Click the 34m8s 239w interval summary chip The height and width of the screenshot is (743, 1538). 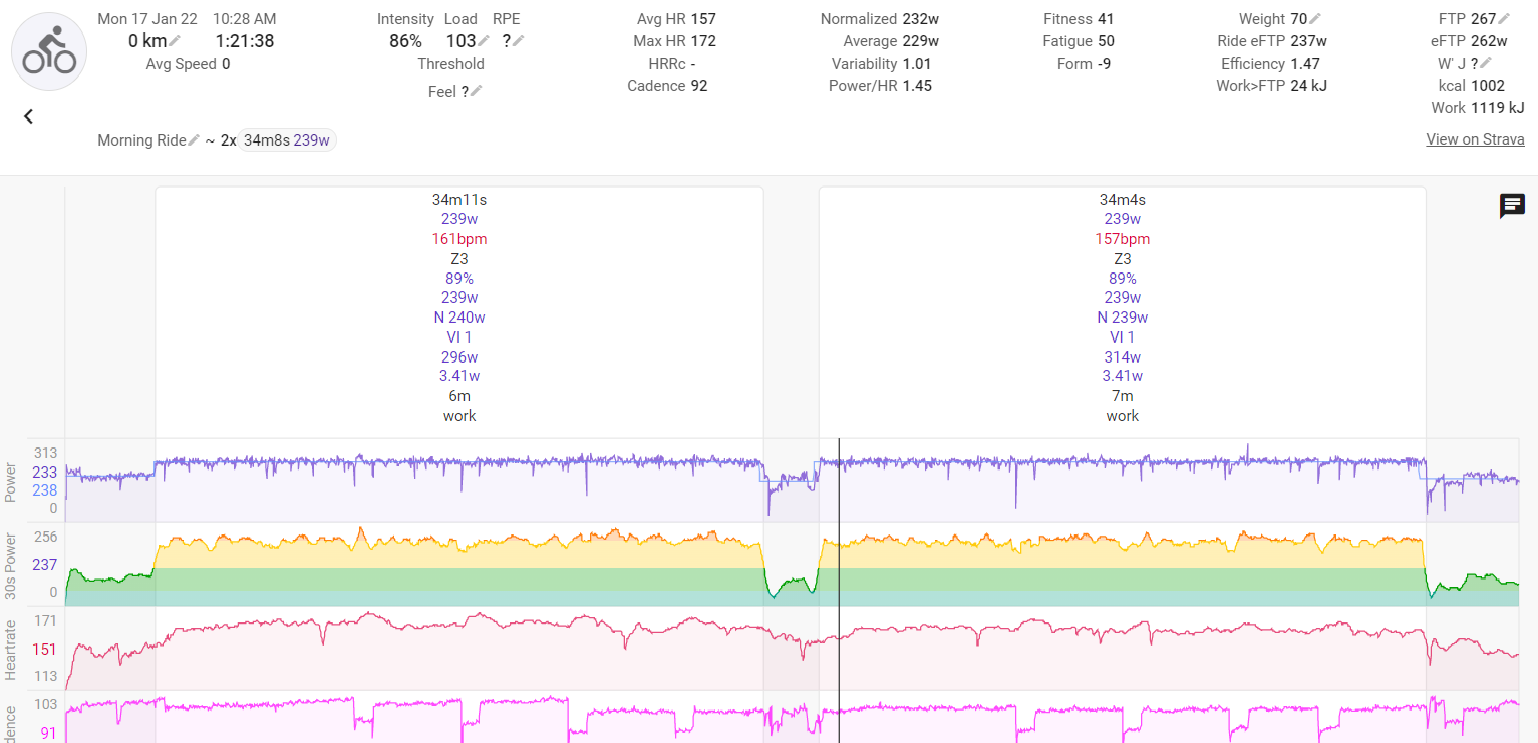[x=287, y=141]
